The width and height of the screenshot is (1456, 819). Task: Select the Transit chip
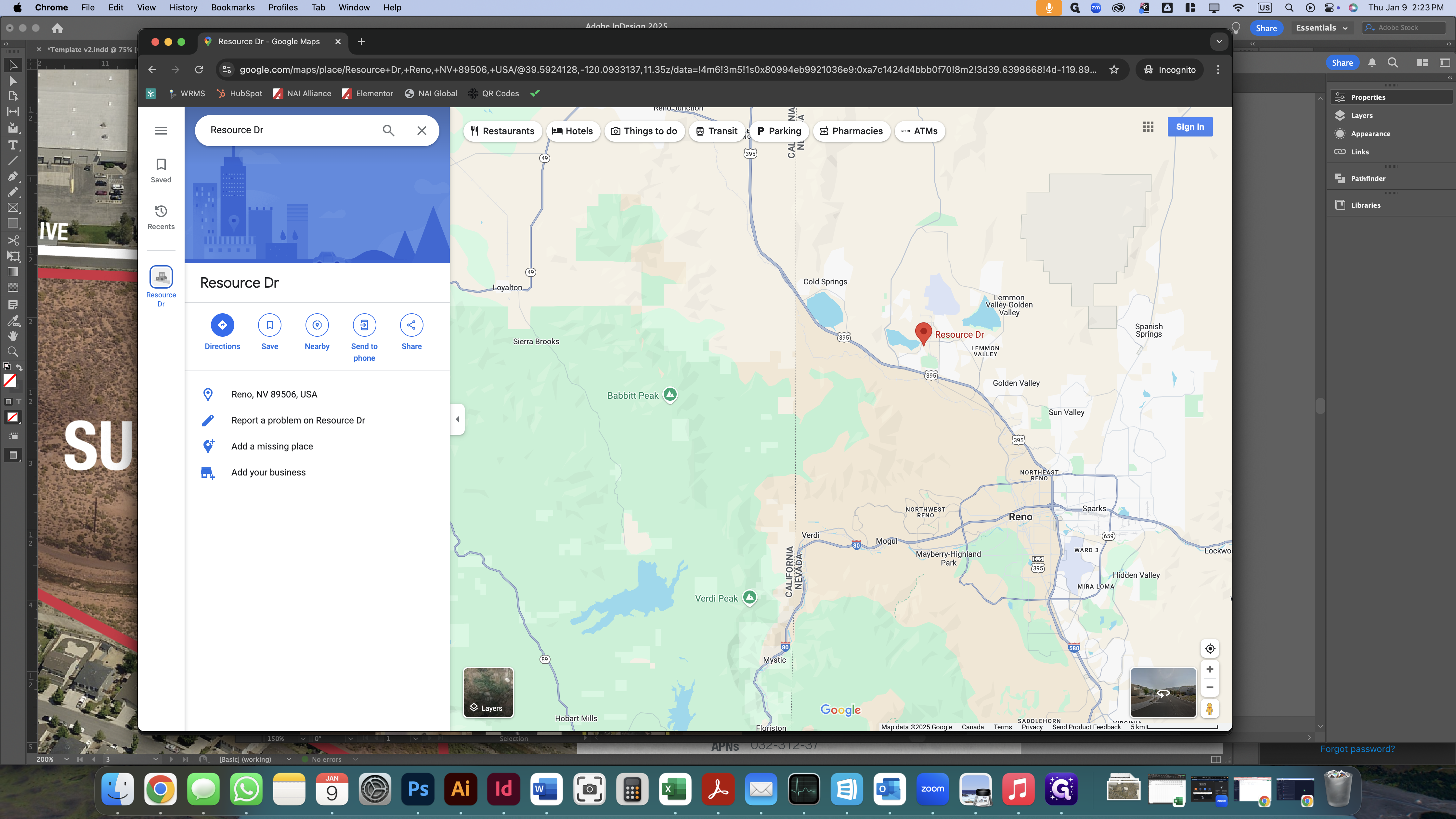717,131
